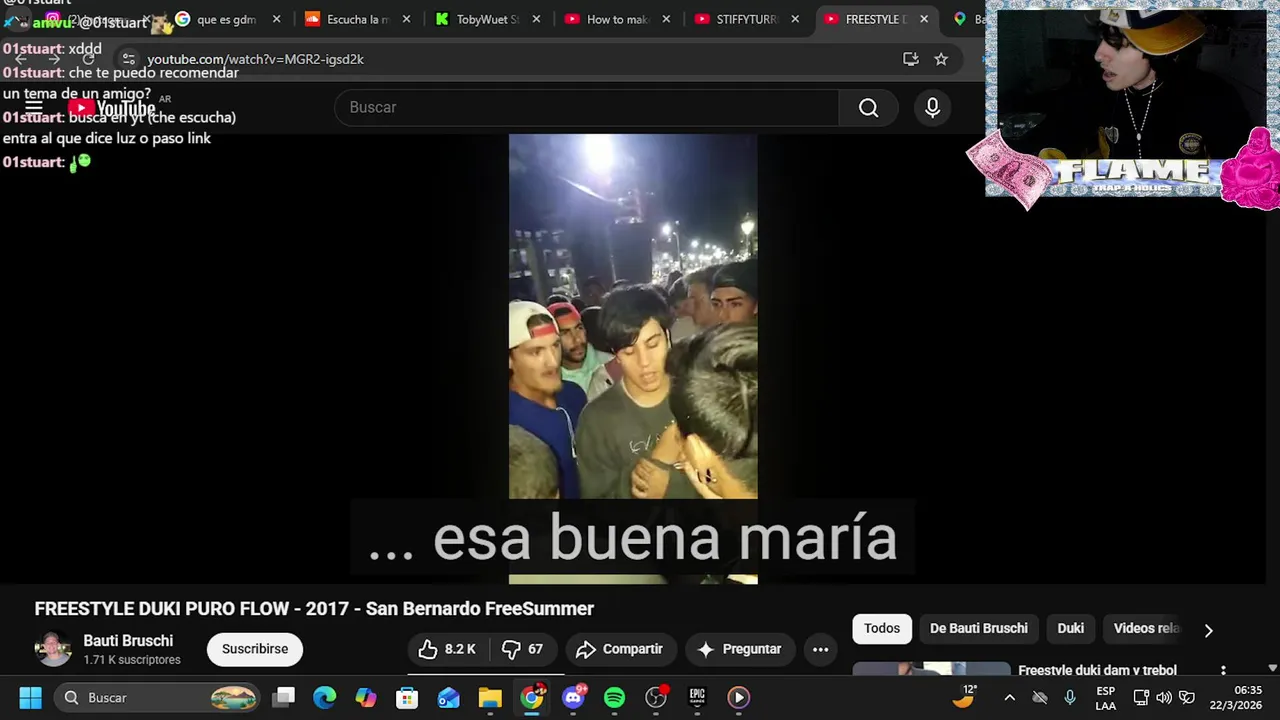Open the YouTube hamburger guide menu
This screenshot has width=1280, height=720.
34,108
